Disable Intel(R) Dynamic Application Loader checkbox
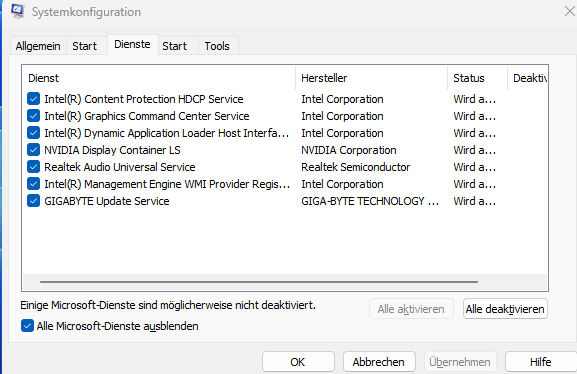The height and width of the screenshot is (374, 577). 33,133
